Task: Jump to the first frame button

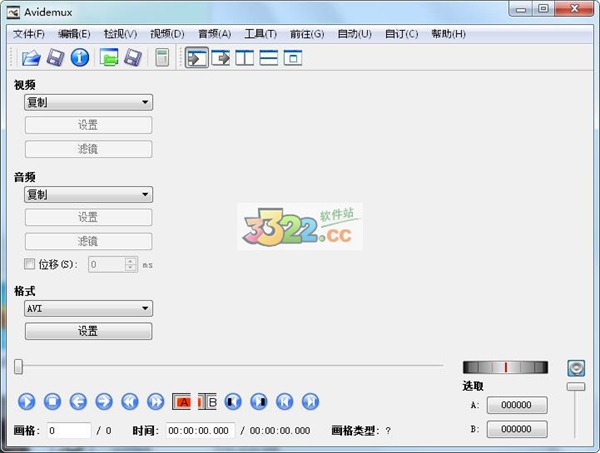Action: click(x=285, y=402)
